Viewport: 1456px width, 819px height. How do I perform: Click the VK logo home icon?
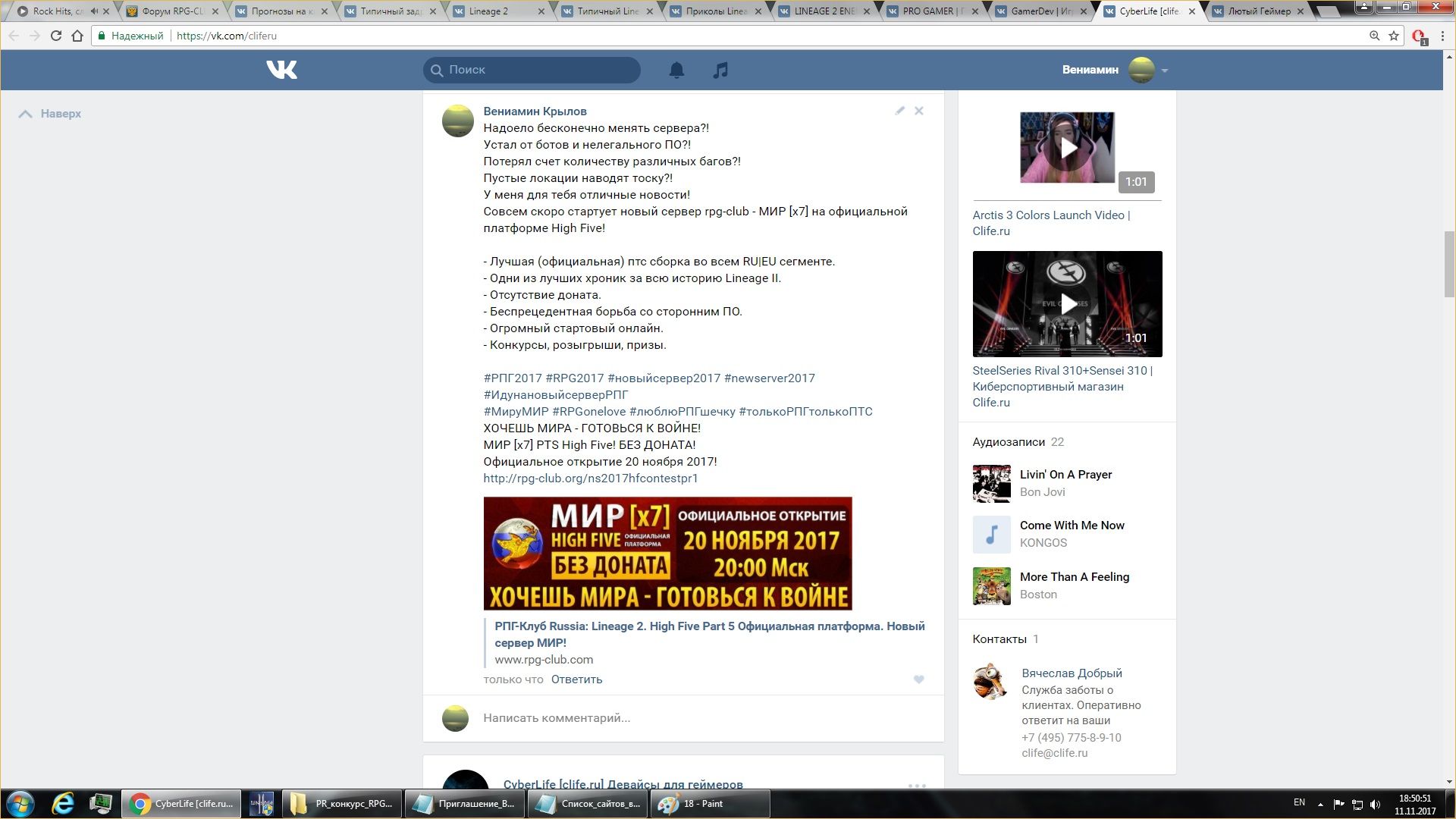[281, 70]
